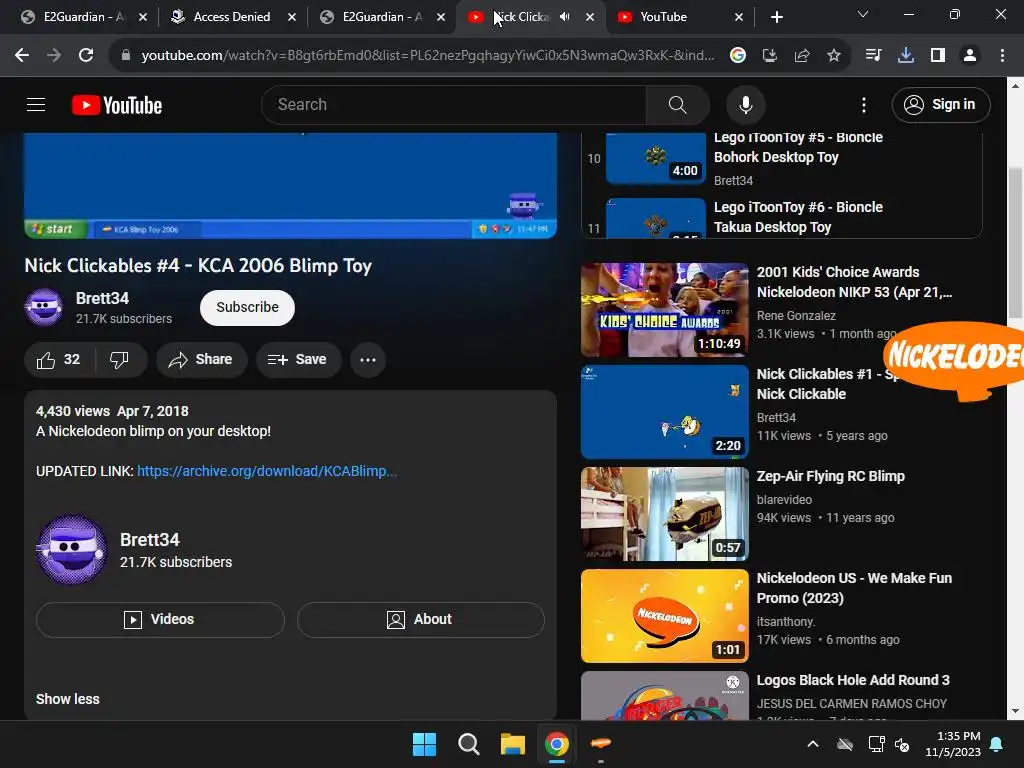Click the Chrome taskbar icon

point(556,744)
